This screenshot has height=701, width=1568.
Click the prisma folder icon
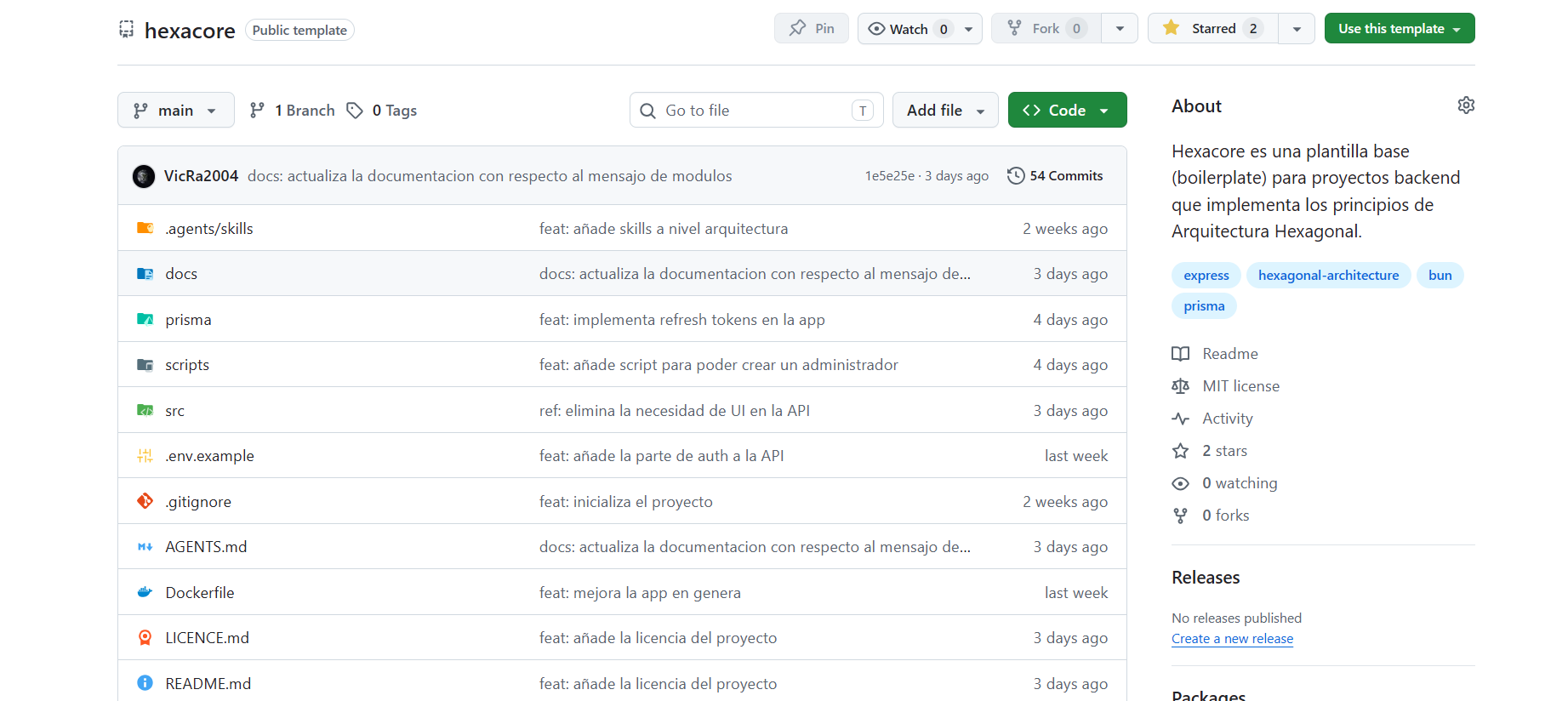145,319
